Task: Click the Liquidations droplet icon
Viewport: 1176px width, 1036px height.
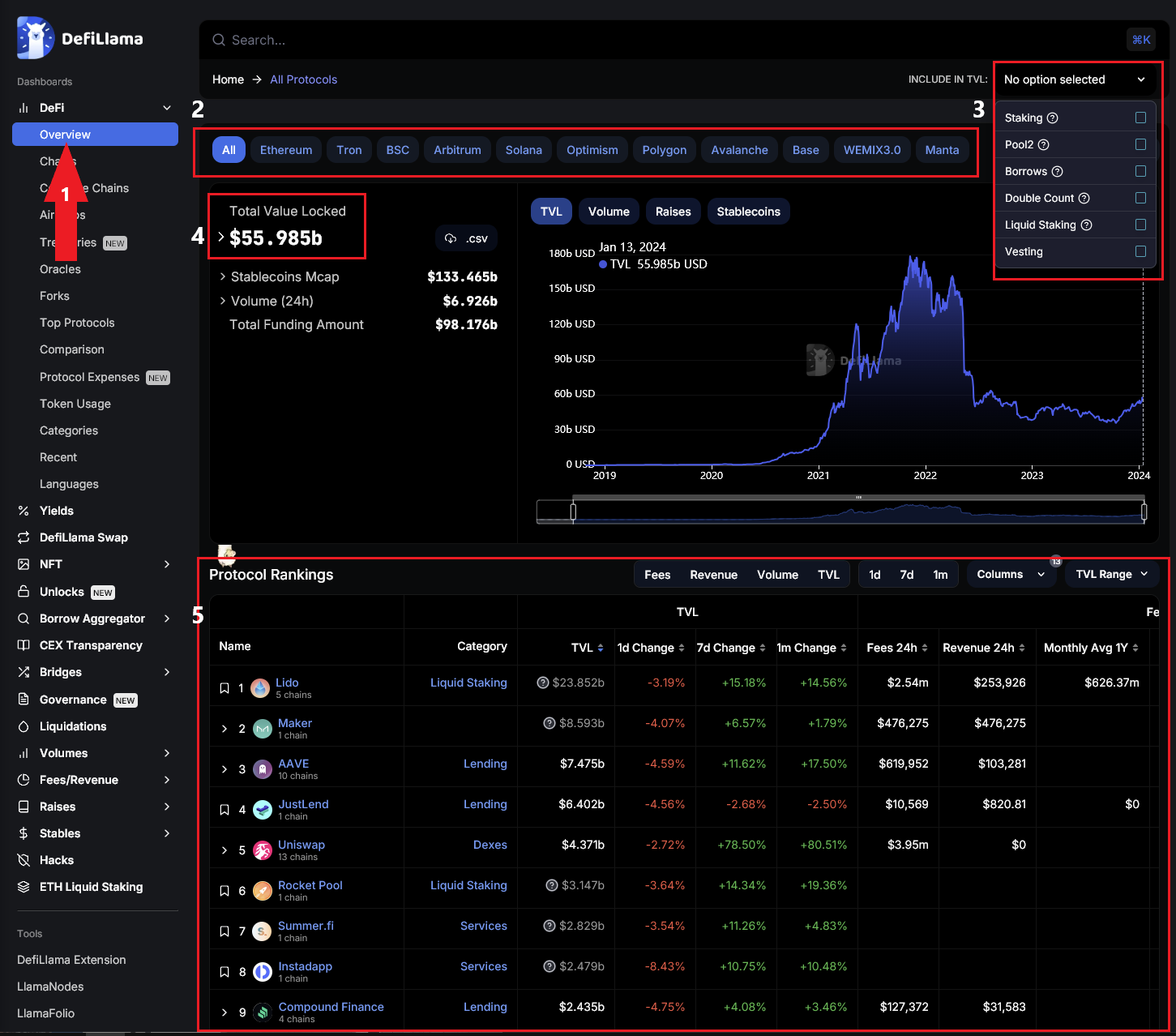Action: tap(24, 726)
